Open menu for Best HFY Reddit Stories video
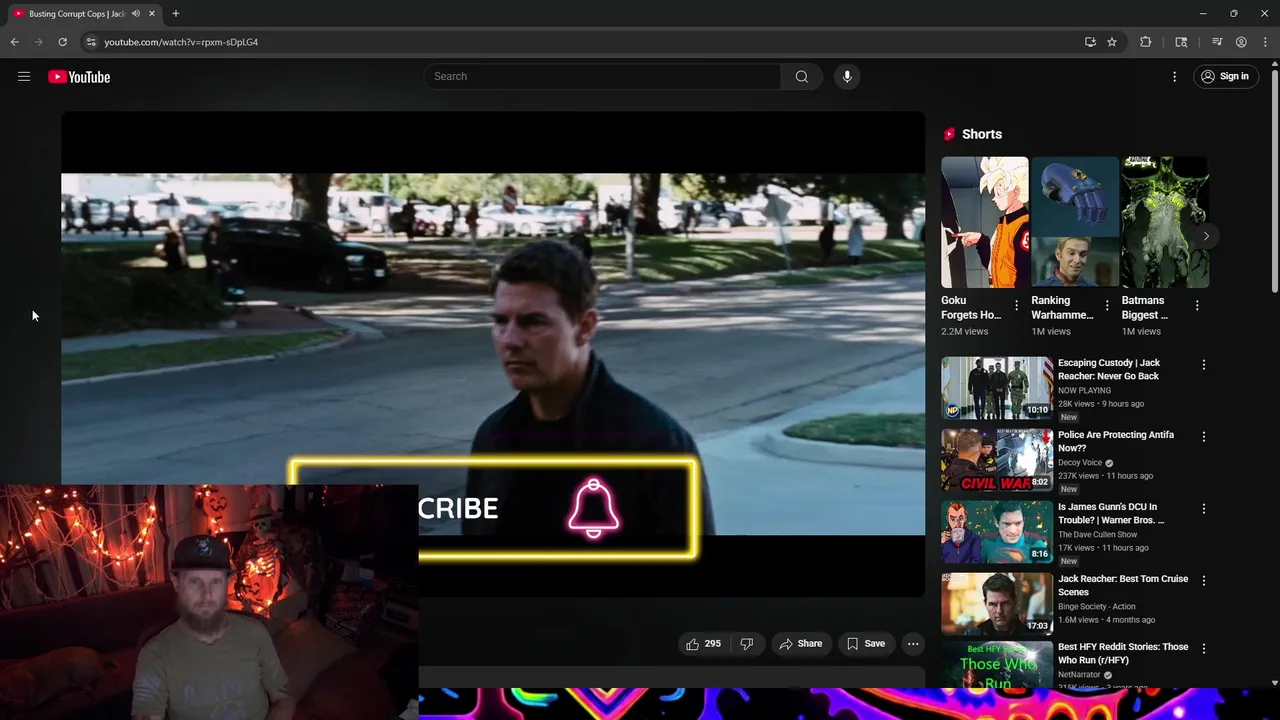Screen dimensions: 1280x720 point(1204,649)
